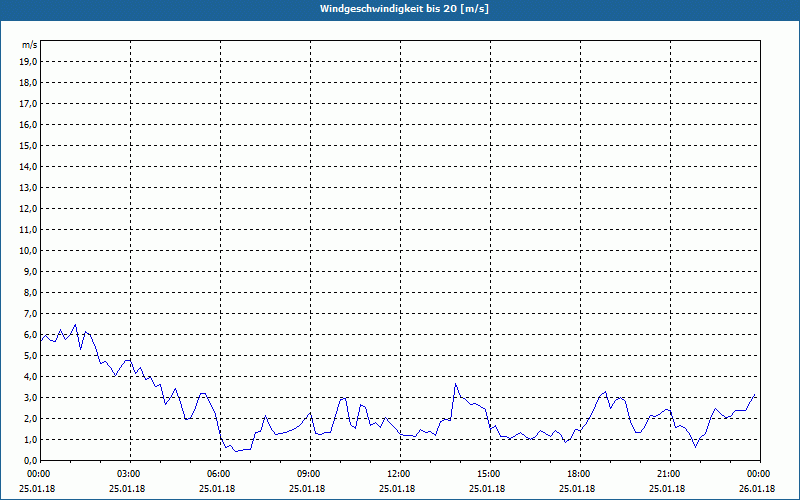Click the 2,0 y-axis label
Viewport: 800px width, 500px height.
30,419
